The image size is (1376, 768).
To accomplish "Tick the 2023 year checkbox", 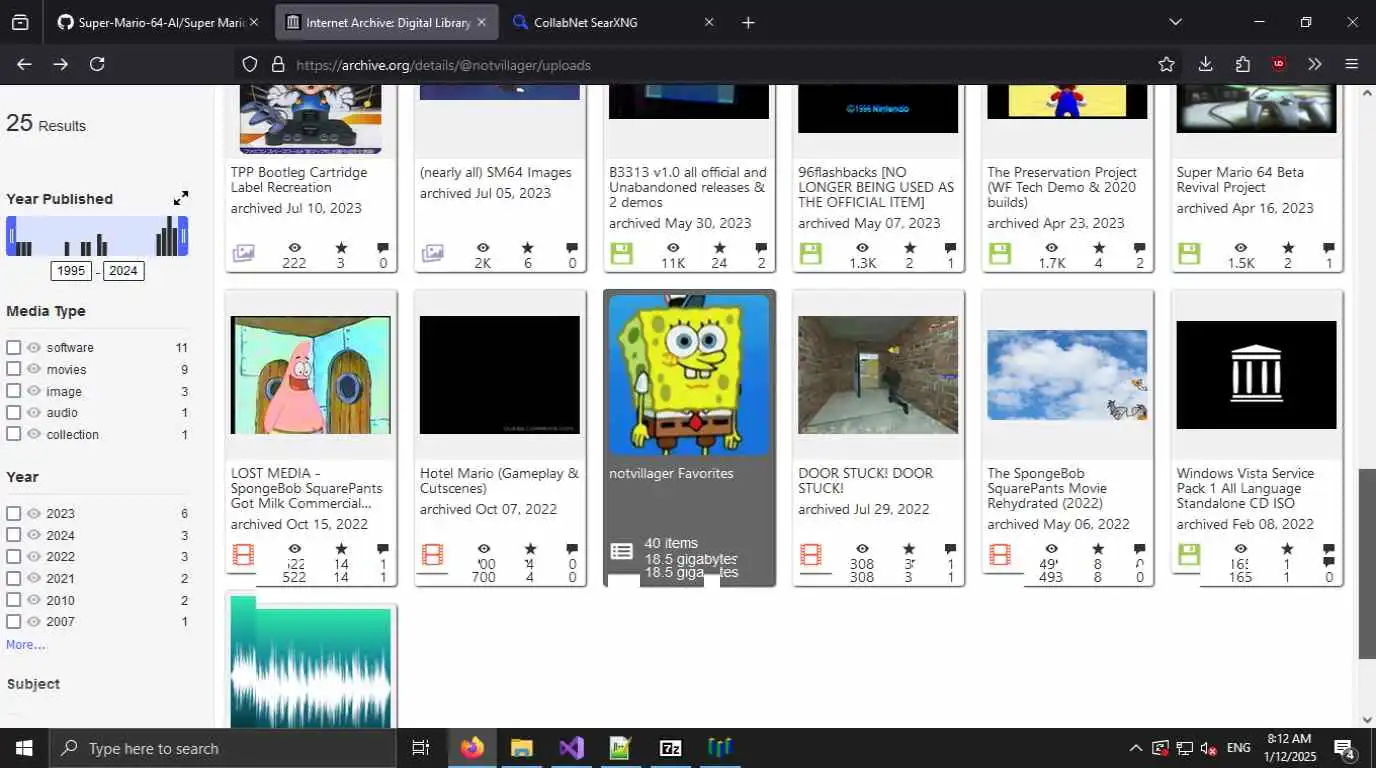I will (14, 514).
